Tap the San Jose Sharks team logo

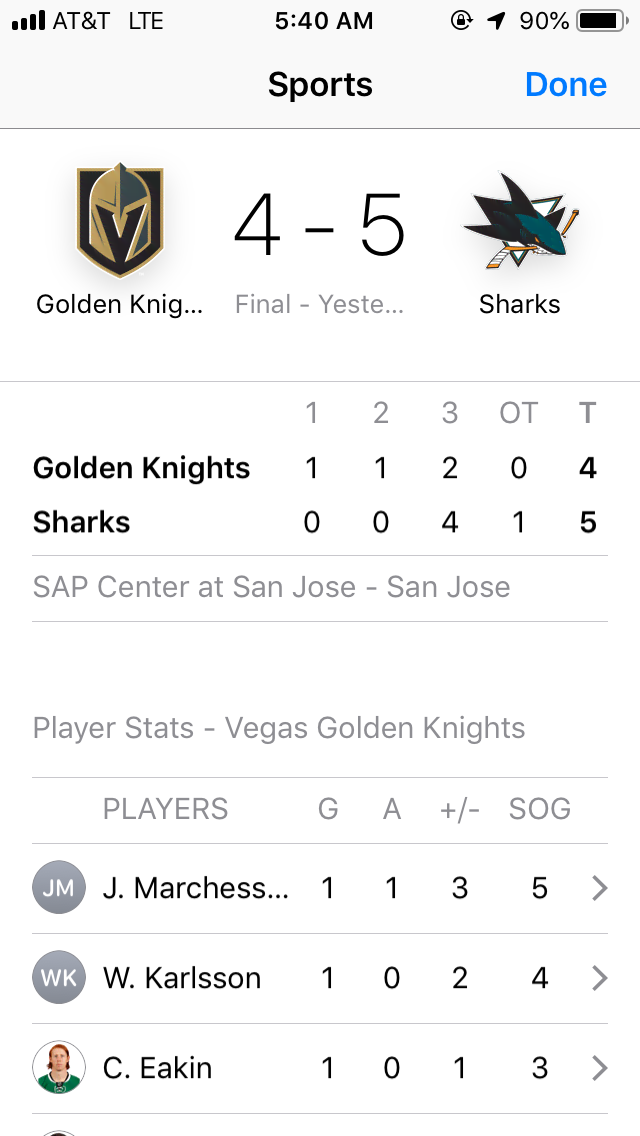520,221
